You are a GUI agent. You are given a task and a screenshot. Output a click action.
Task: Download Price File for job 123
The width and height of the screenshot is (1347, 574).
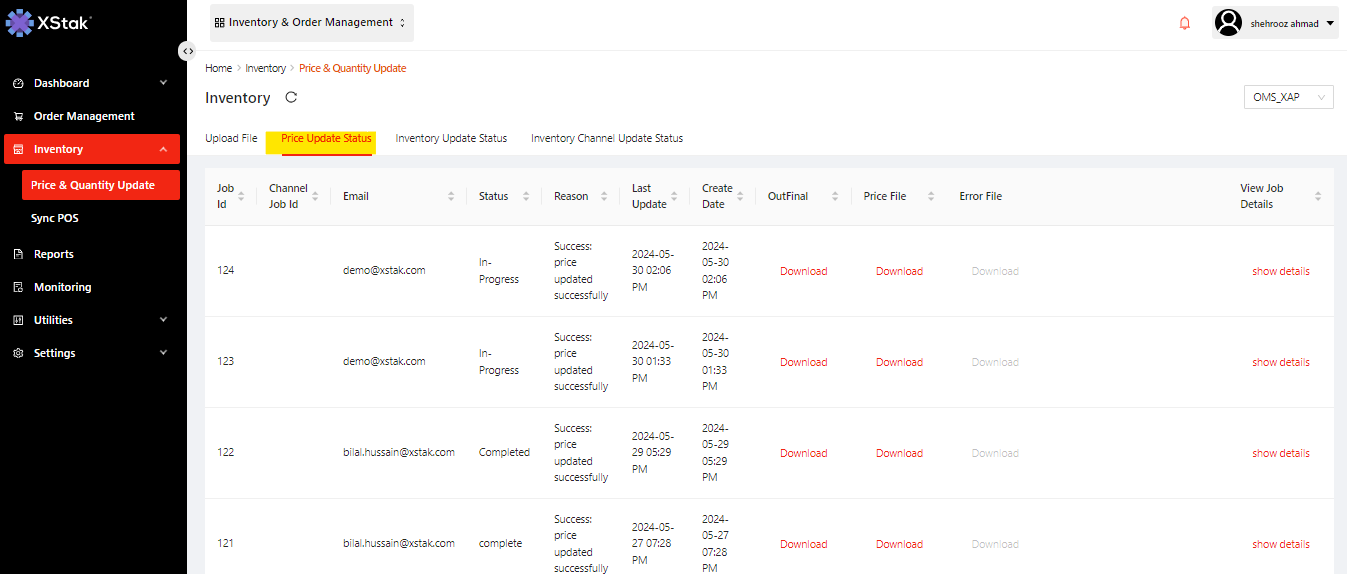point(899,362)
